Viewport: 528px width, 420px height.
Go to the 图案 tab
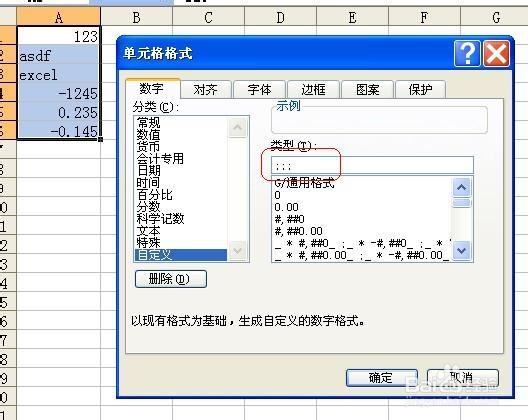click(367, 90)
